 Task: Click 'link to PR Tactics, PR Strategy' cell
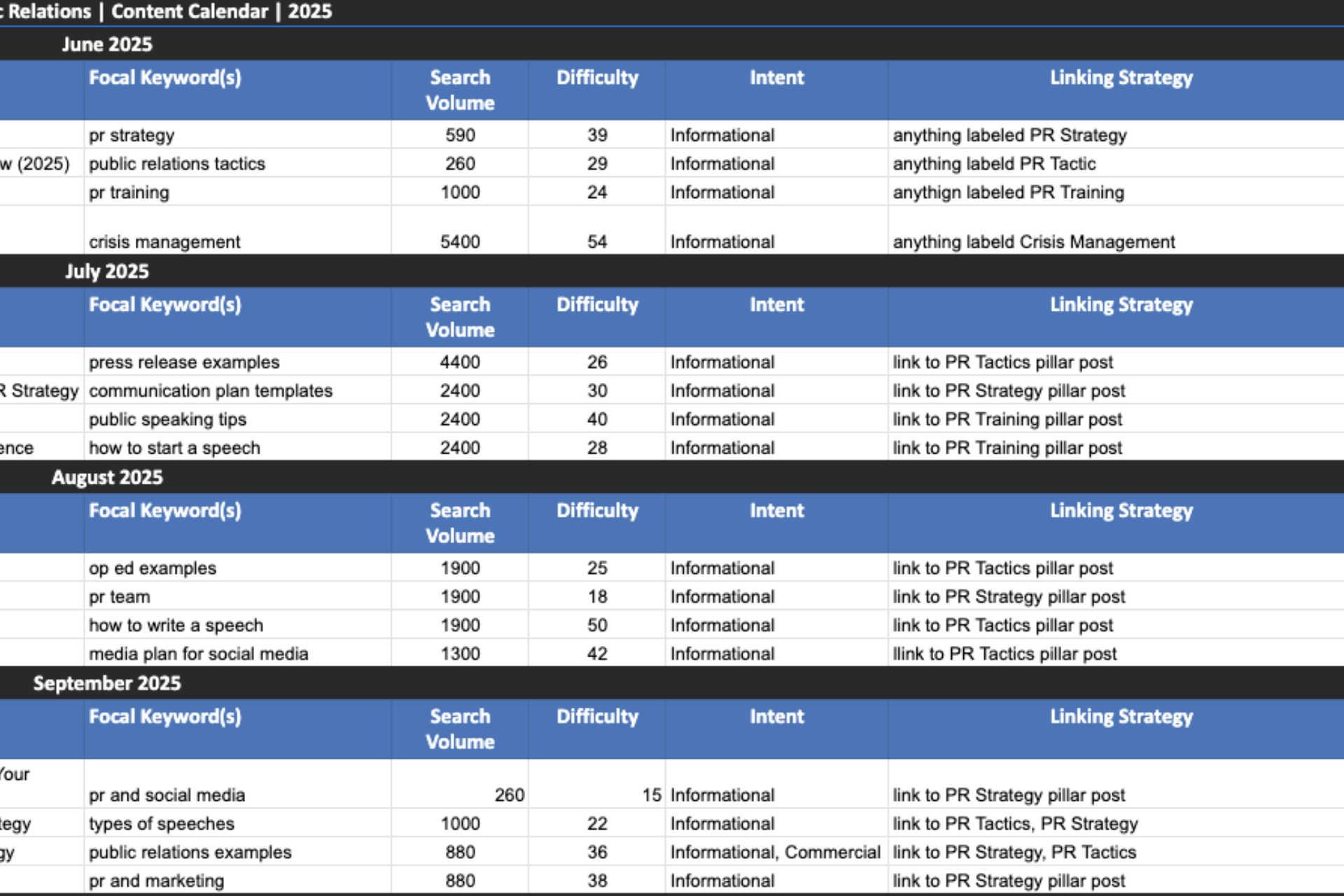(x=1015, y=823)
